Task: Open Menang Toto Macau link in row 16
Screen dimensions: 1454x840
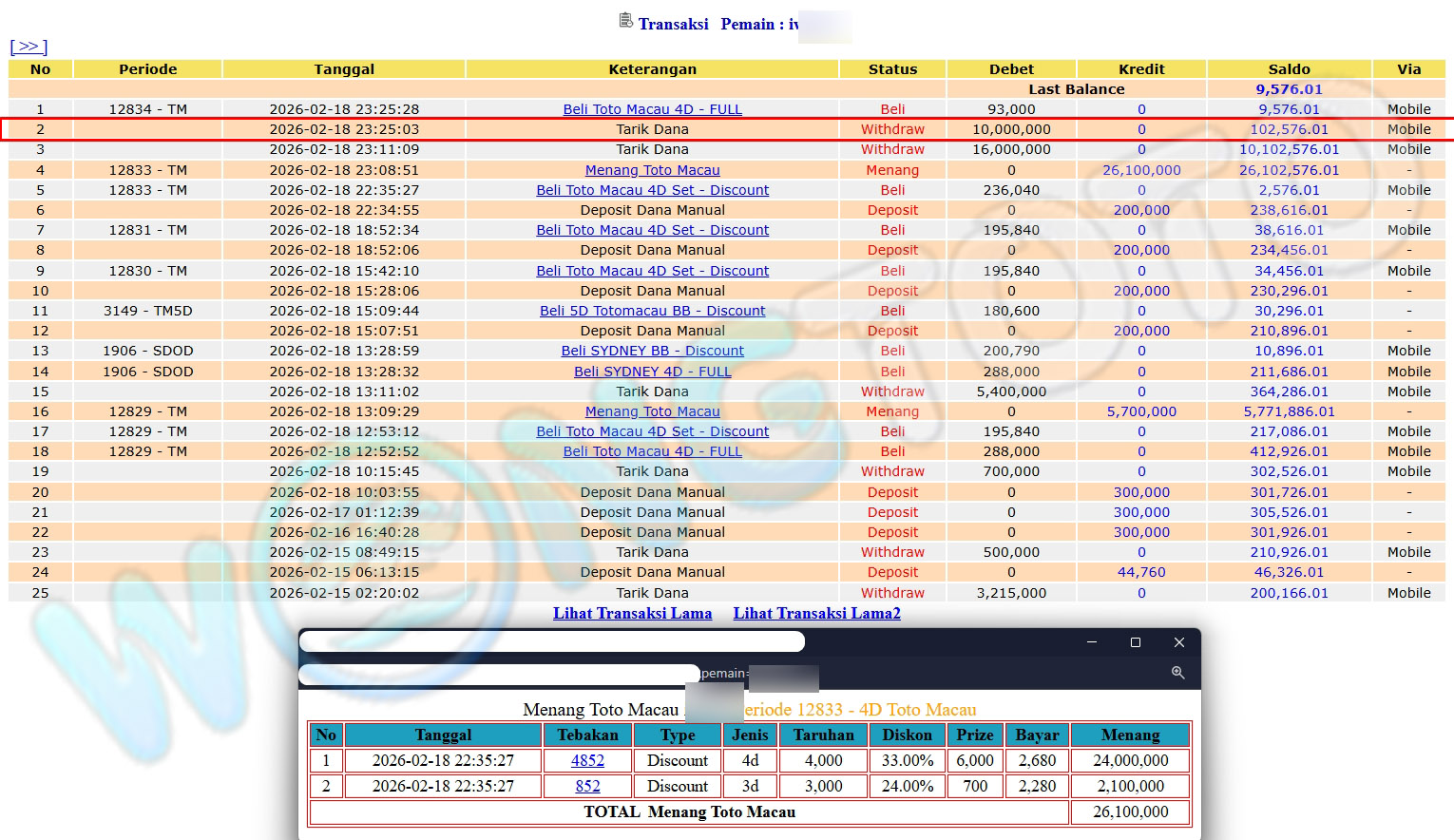Action: (x=652, y=411)
